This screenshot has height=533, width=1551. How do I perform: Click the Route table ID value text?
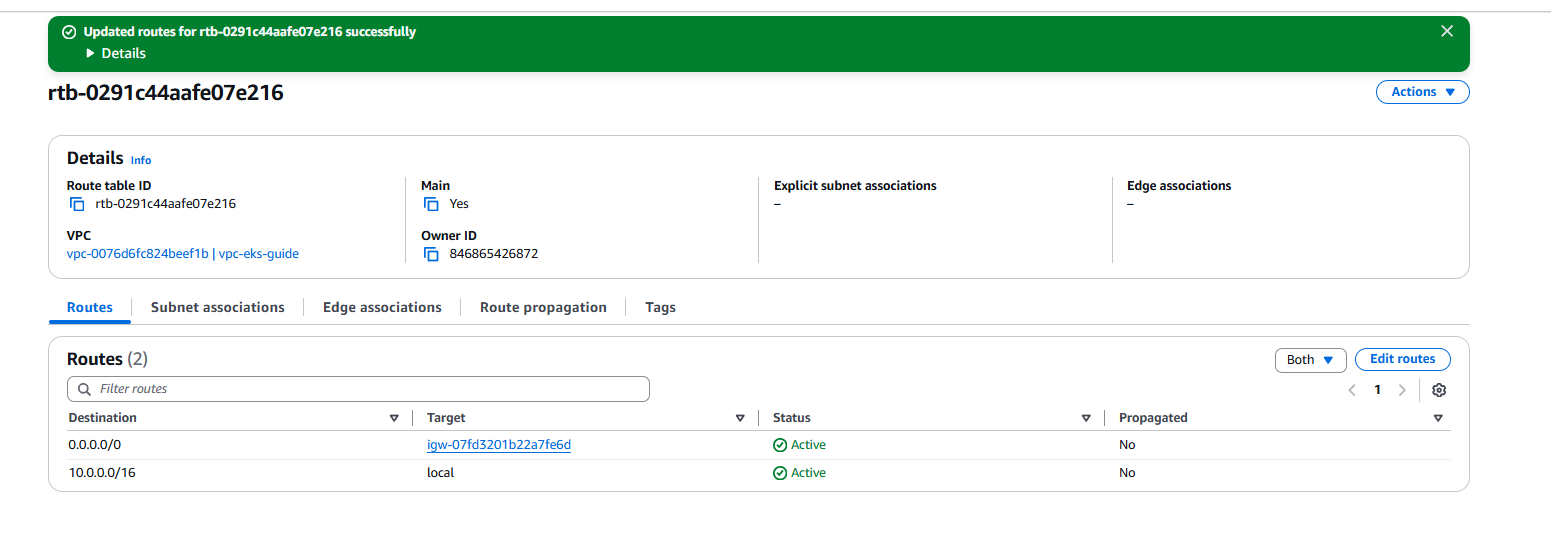click(166, 204)
